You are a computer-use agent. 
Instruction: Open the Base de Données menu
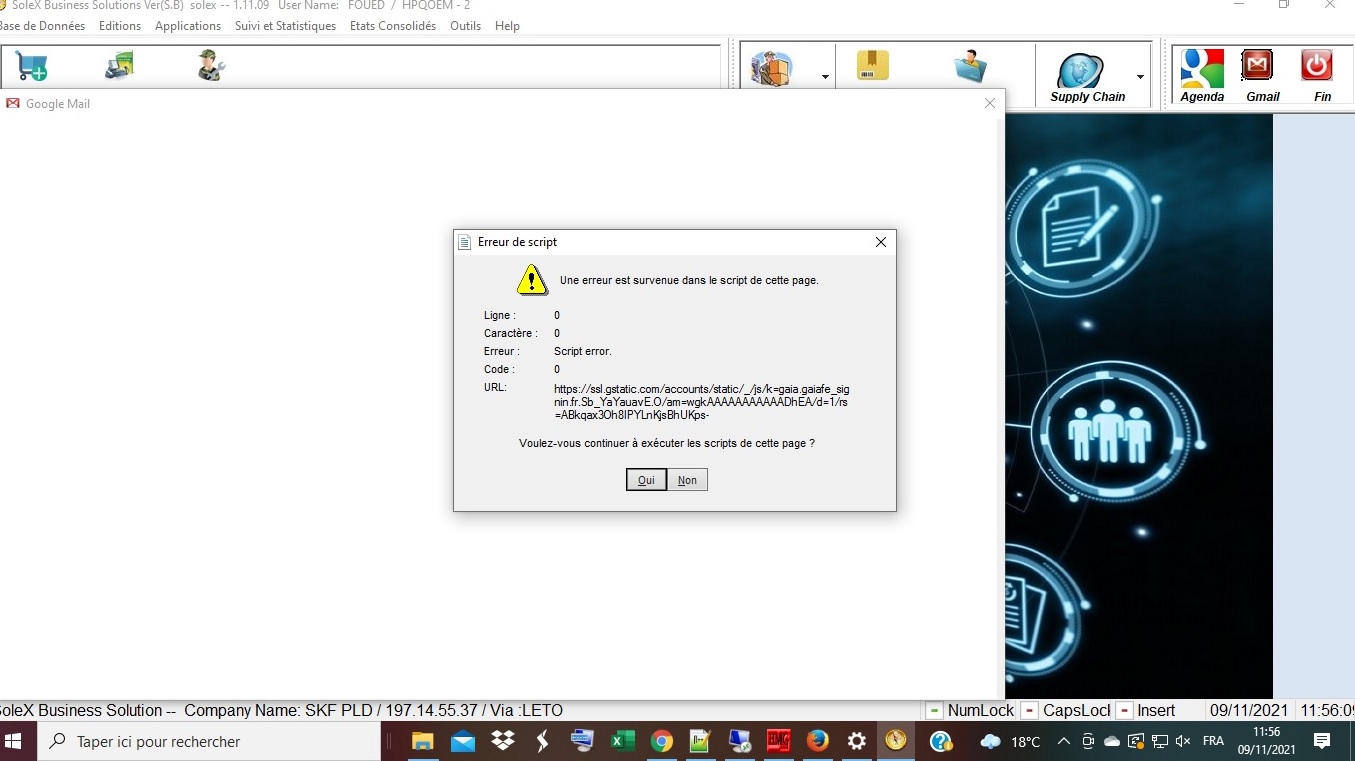click(x=42, y=26)
